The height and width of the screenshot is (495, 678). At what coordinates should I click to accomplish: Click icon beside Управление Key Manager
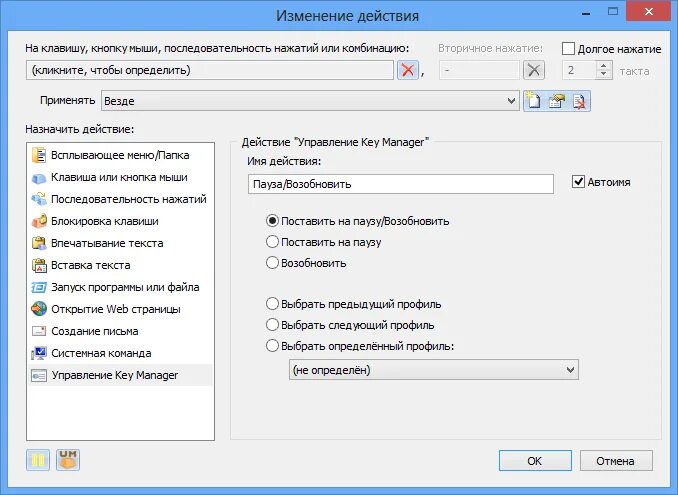(x=39, y=375)
